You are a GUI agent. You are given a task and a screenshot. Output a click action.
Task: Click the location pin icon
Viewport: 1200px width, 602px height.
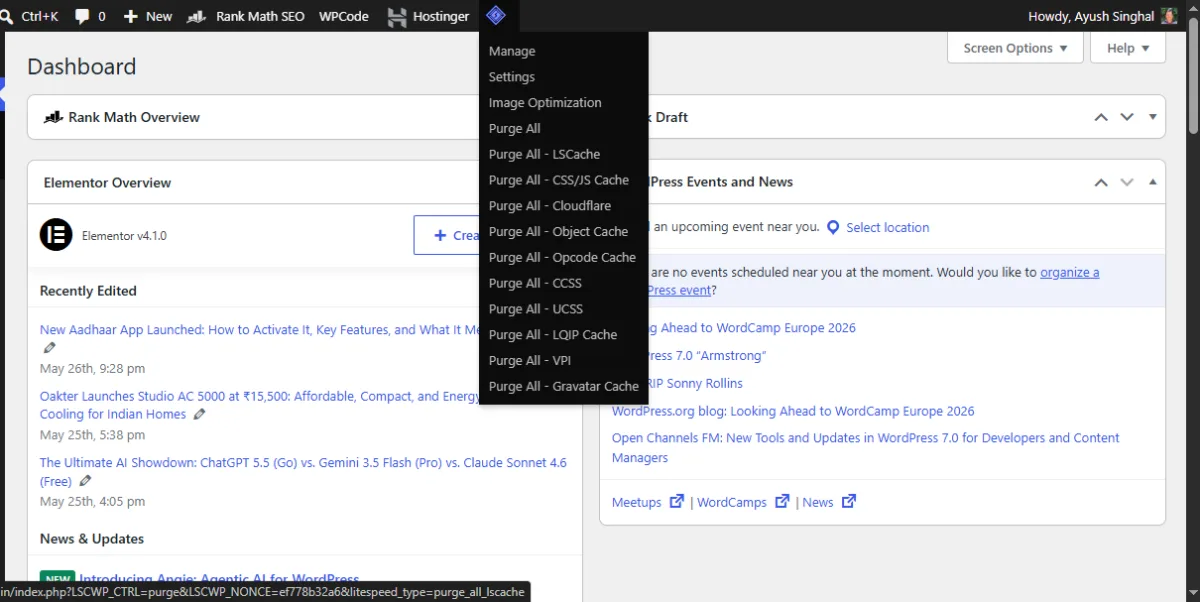pyautogui.click(x=833, y=227)
